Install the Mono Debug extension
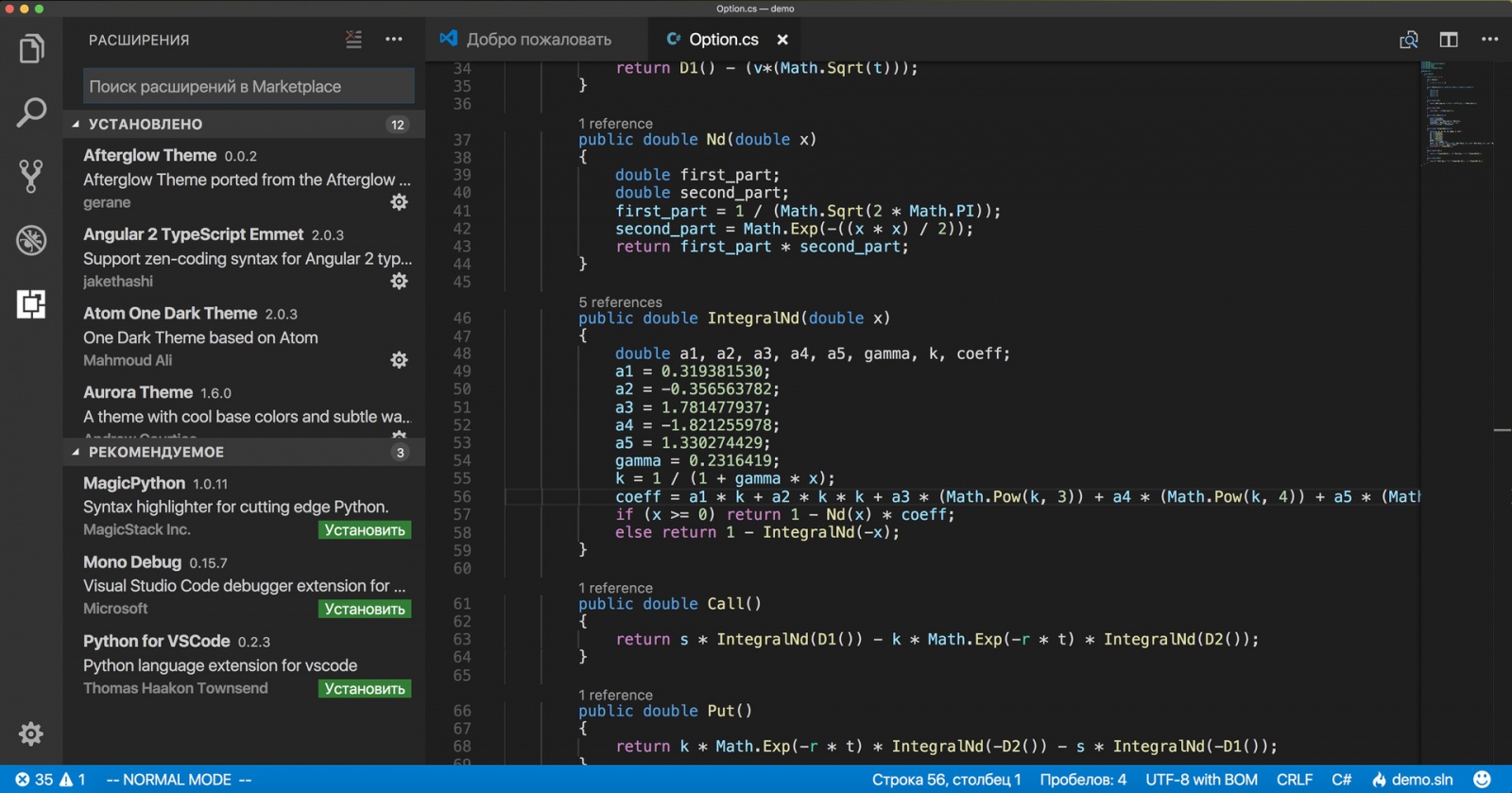 pyautogui.click(x=365, y=610)
